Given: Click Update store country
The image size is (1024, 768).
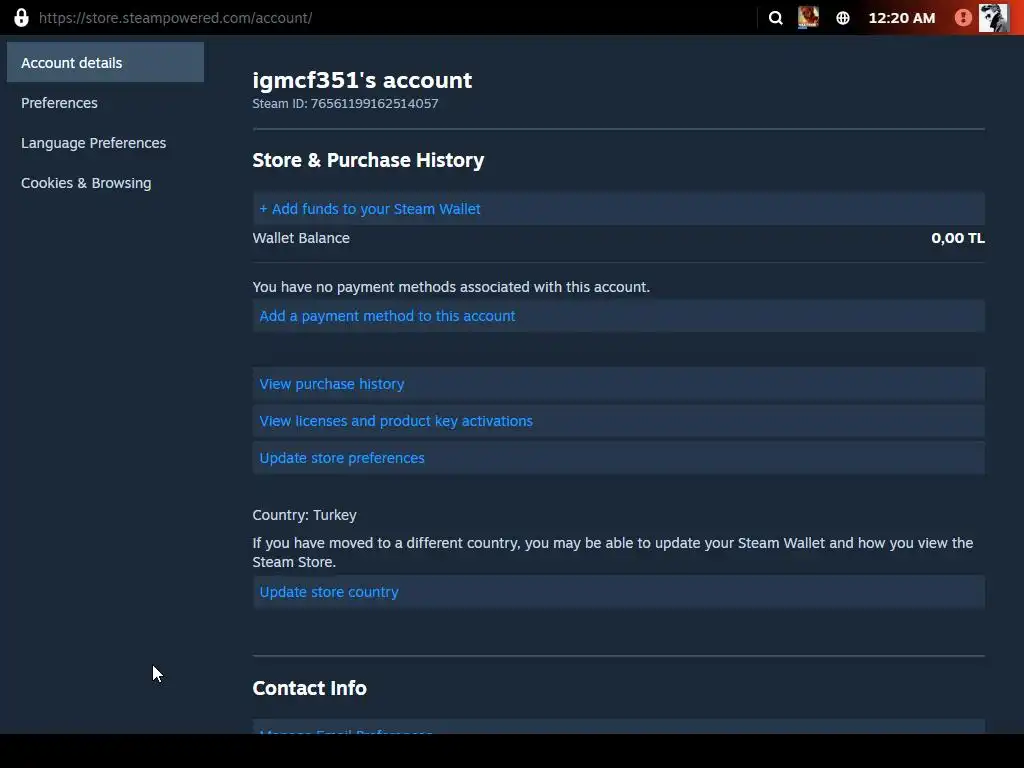Looking at the screenshot, I should tap(618, 592).
